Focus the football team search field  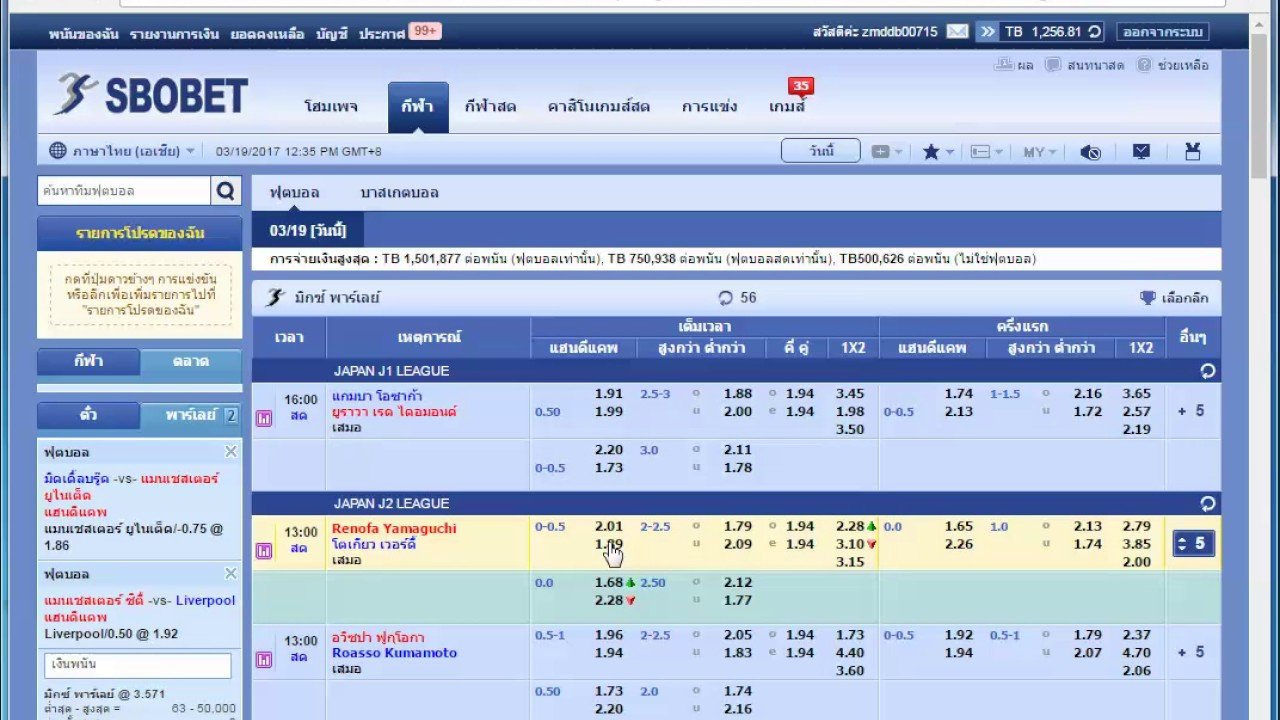[124, 191]
